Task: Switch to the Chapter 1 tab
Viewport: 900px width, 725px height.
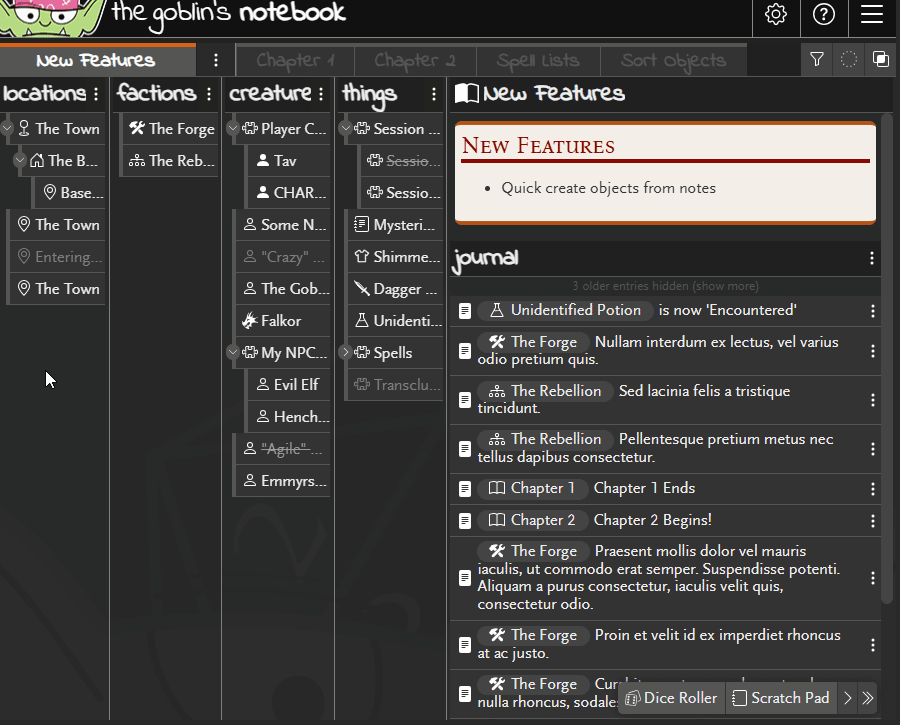Action: [295, 60]
